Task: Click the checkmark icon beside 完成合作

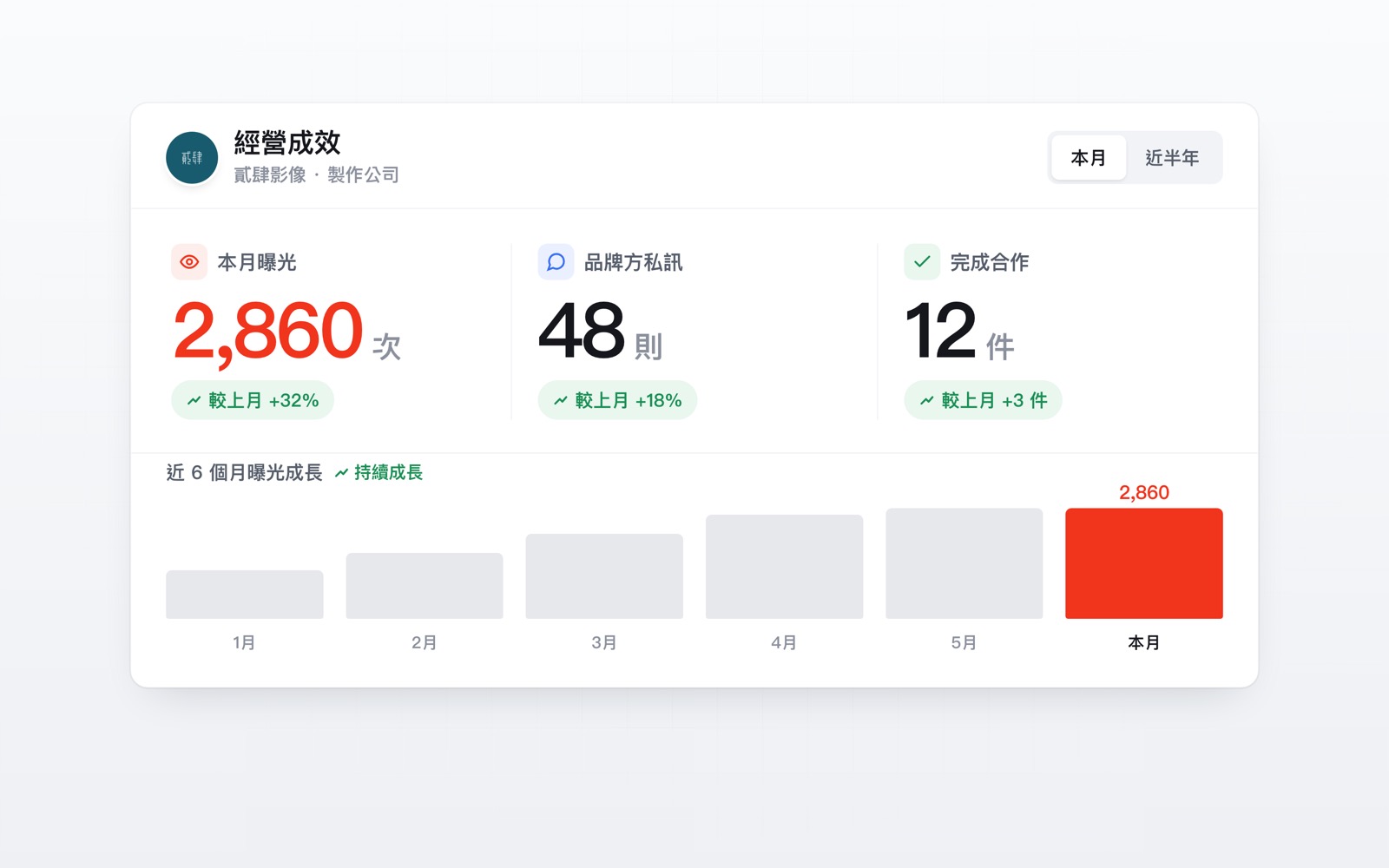Action: (922, 262)
